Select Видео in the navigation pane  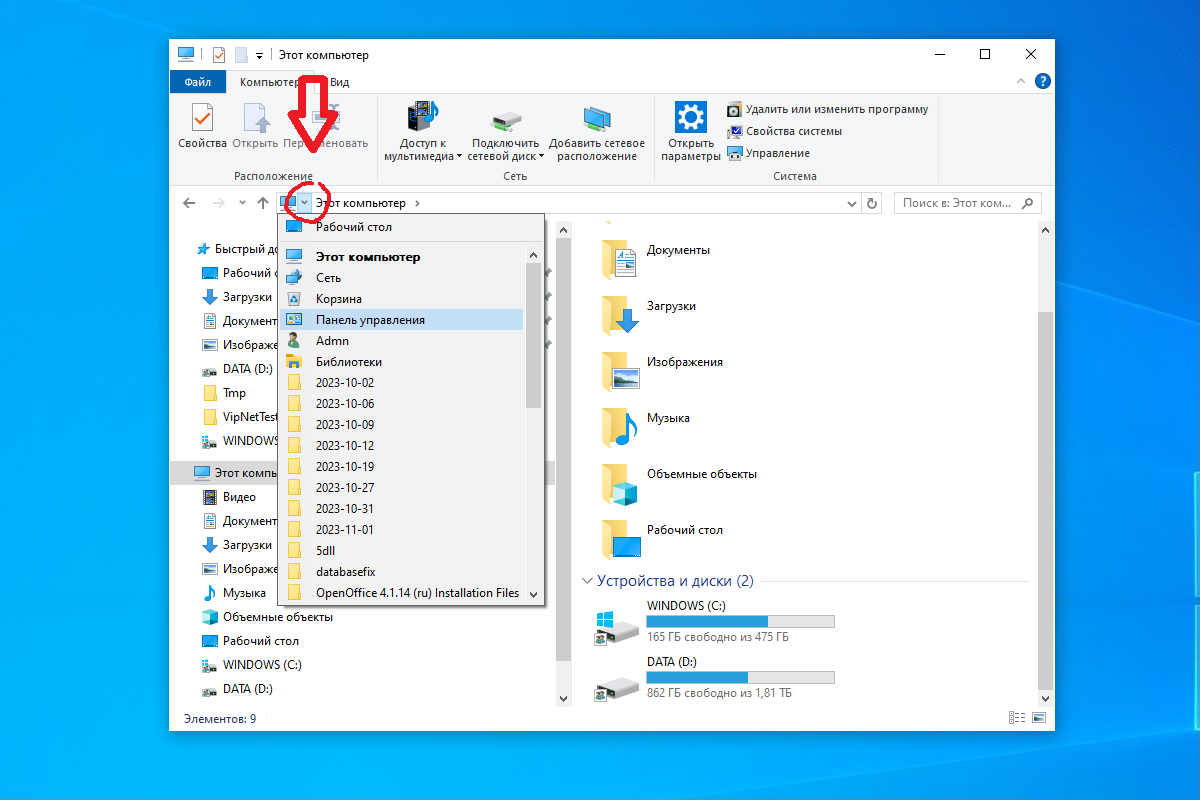pyautogui.click(x=228, y=497)
